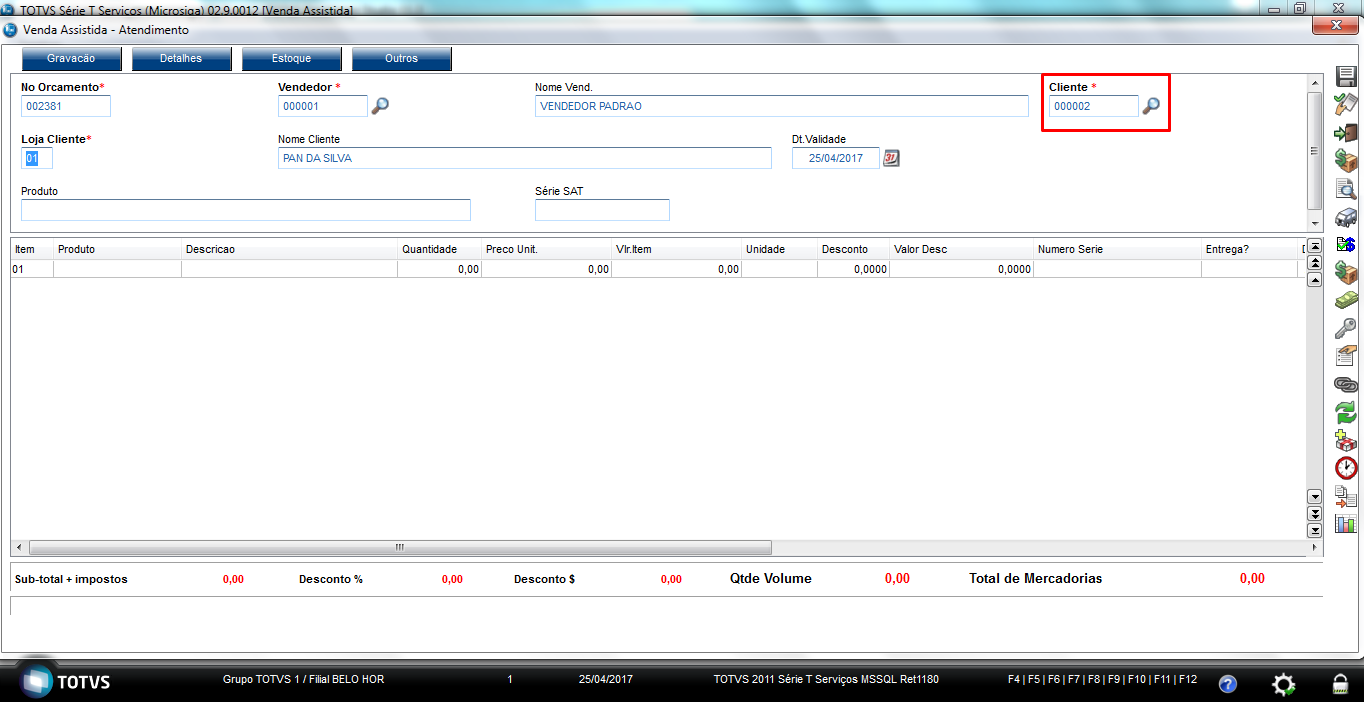Click the grid scroll-to-top double arrow button
Image resolution: width=1364 pixels, height=702 pixels.
[x=1315, y=246]
